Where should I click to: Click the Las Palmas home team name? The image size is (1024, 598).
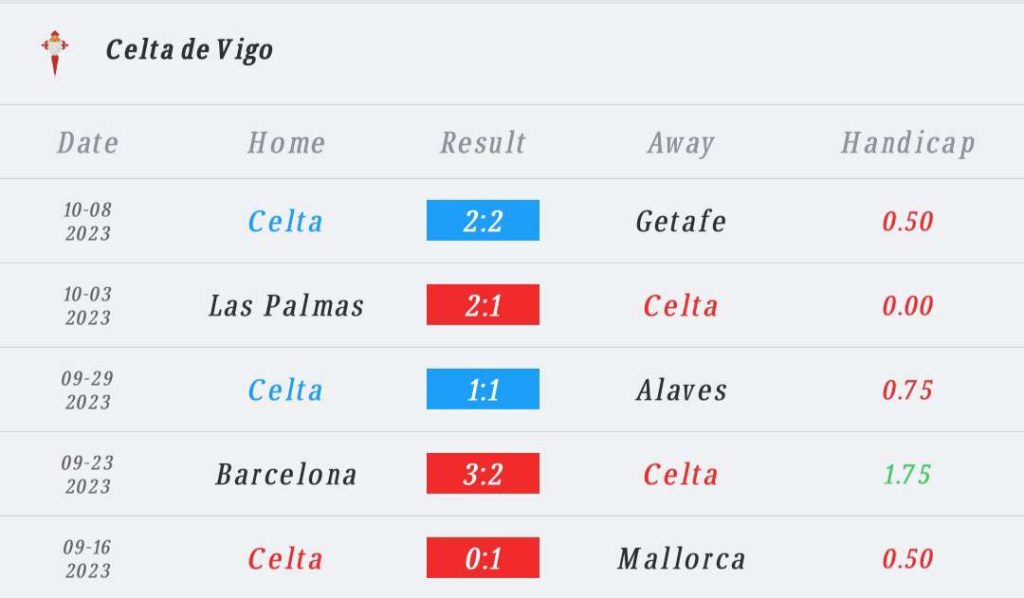286,306
